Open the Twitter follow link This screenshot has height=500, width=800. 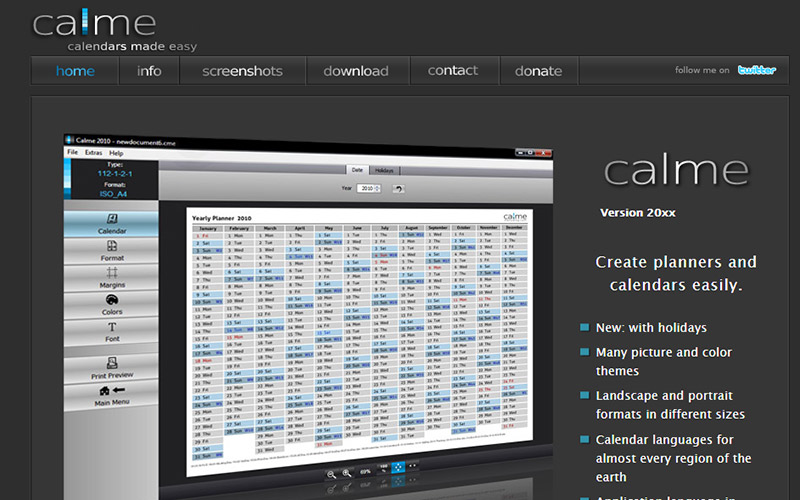[757, 70]
